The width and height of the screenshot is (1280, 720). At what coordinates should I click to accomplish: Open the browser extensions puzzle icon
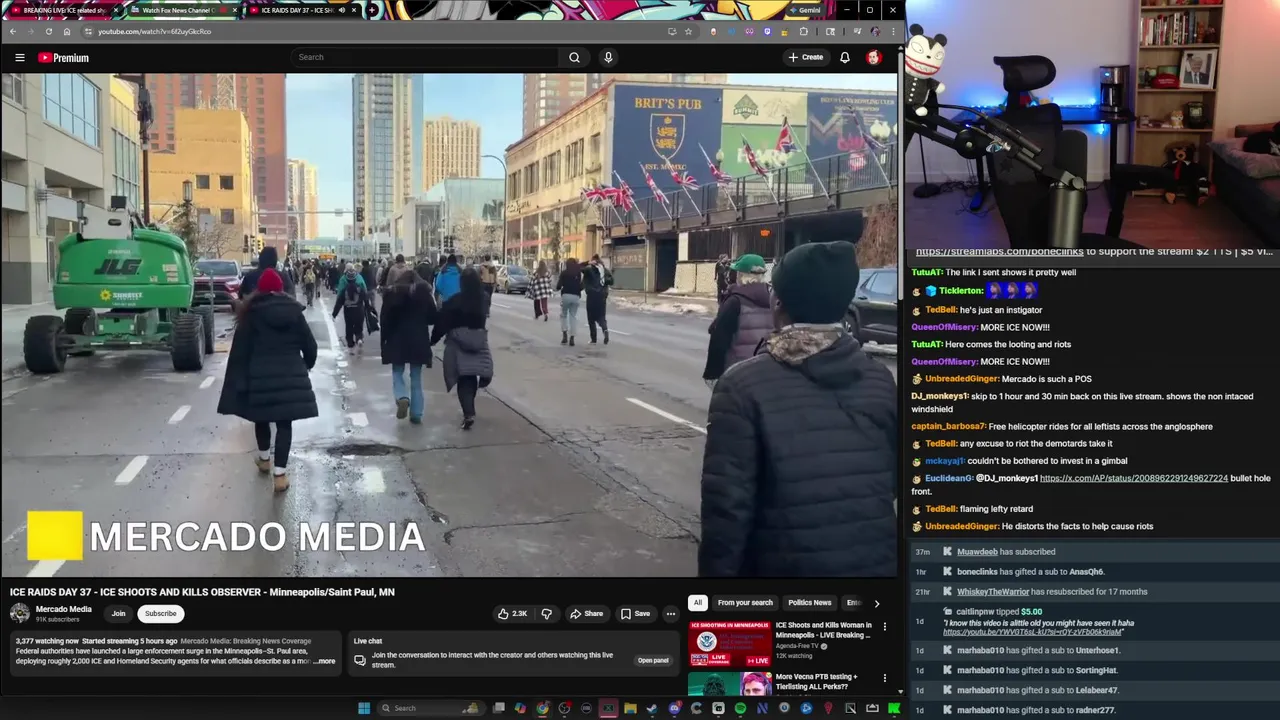tap(803, 31)
